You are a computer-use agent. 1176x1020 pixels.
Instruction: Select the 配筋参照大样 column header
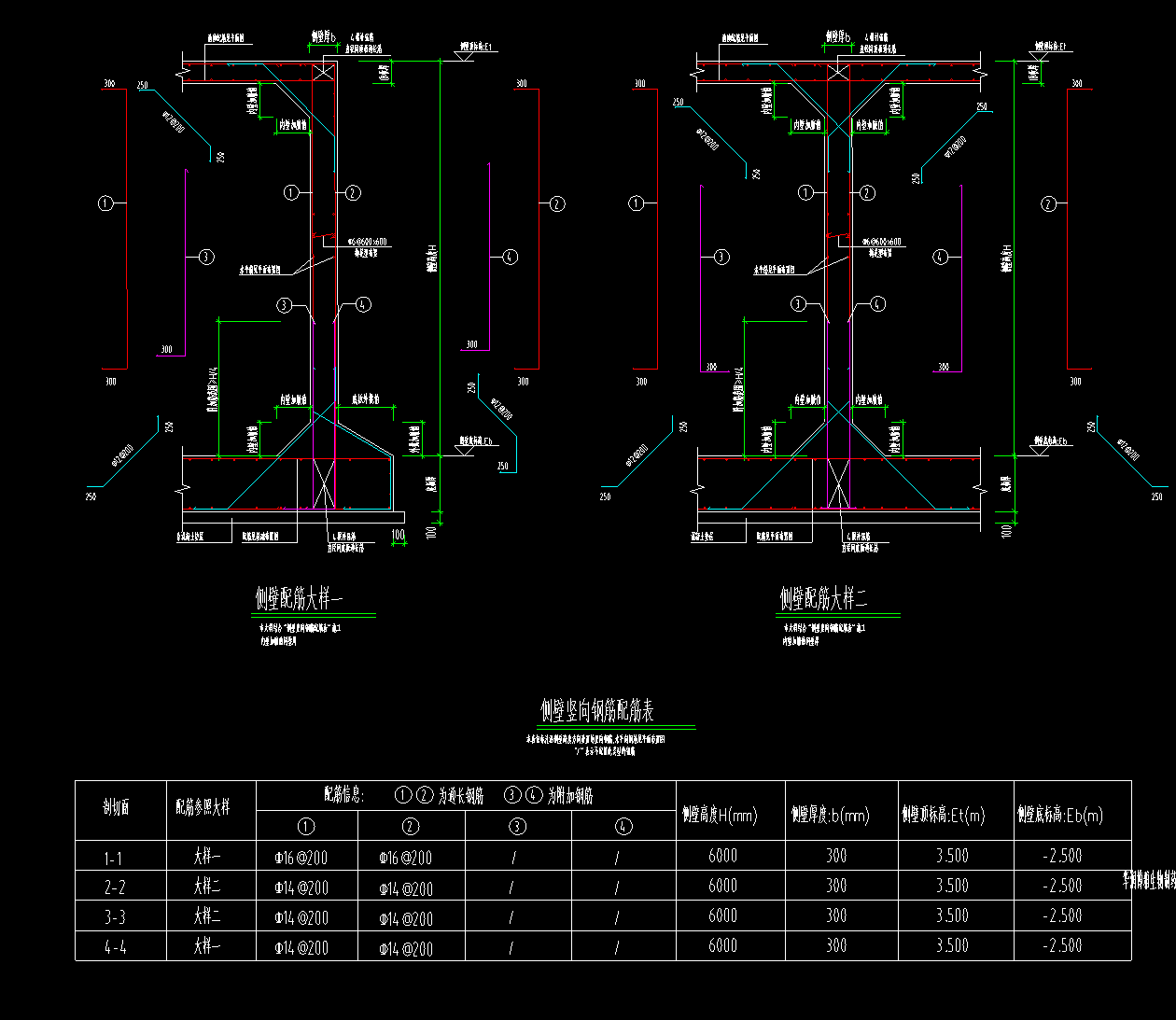(x=203, y=807)
